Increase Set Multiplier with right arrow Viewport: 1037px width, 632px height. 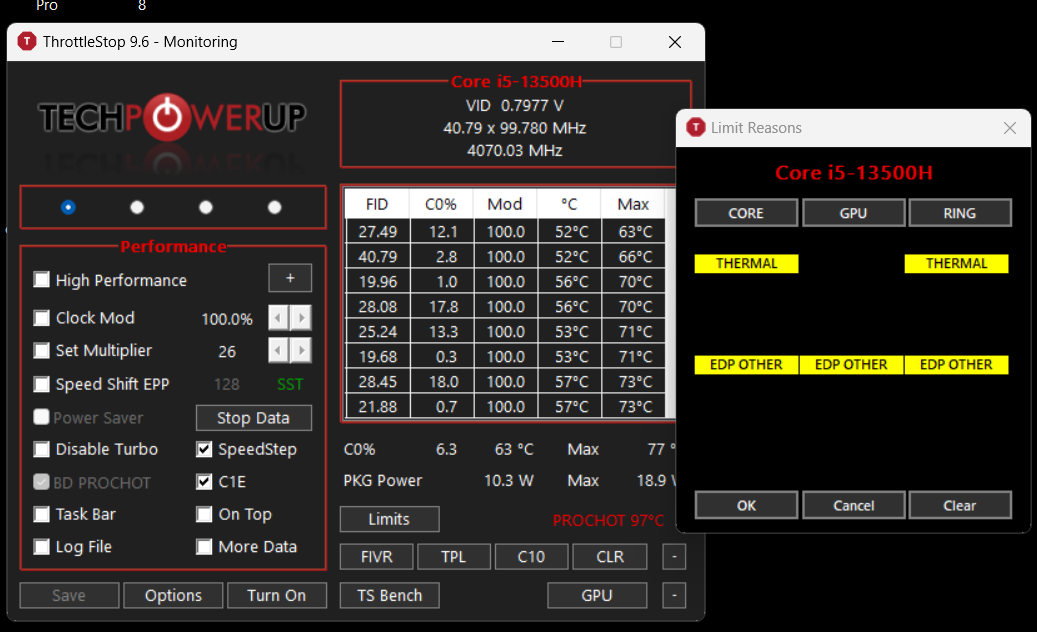tap(301, 350)
